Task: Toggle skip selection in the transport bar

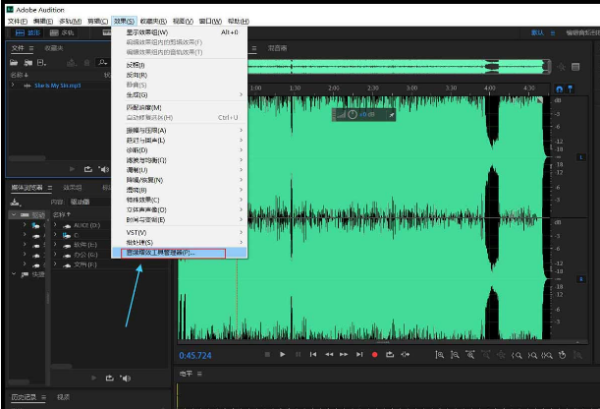Action: pyautogui.click(x=405, y=355)
